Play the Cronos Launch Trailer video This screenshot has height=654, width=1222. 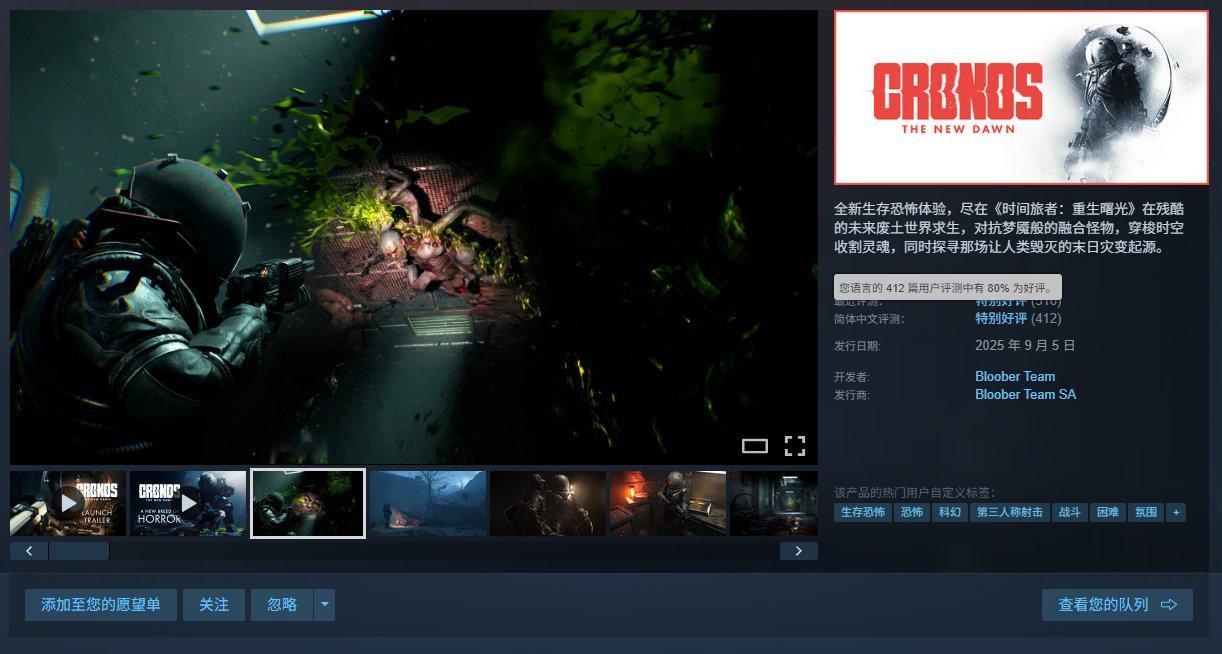(68, 503)
